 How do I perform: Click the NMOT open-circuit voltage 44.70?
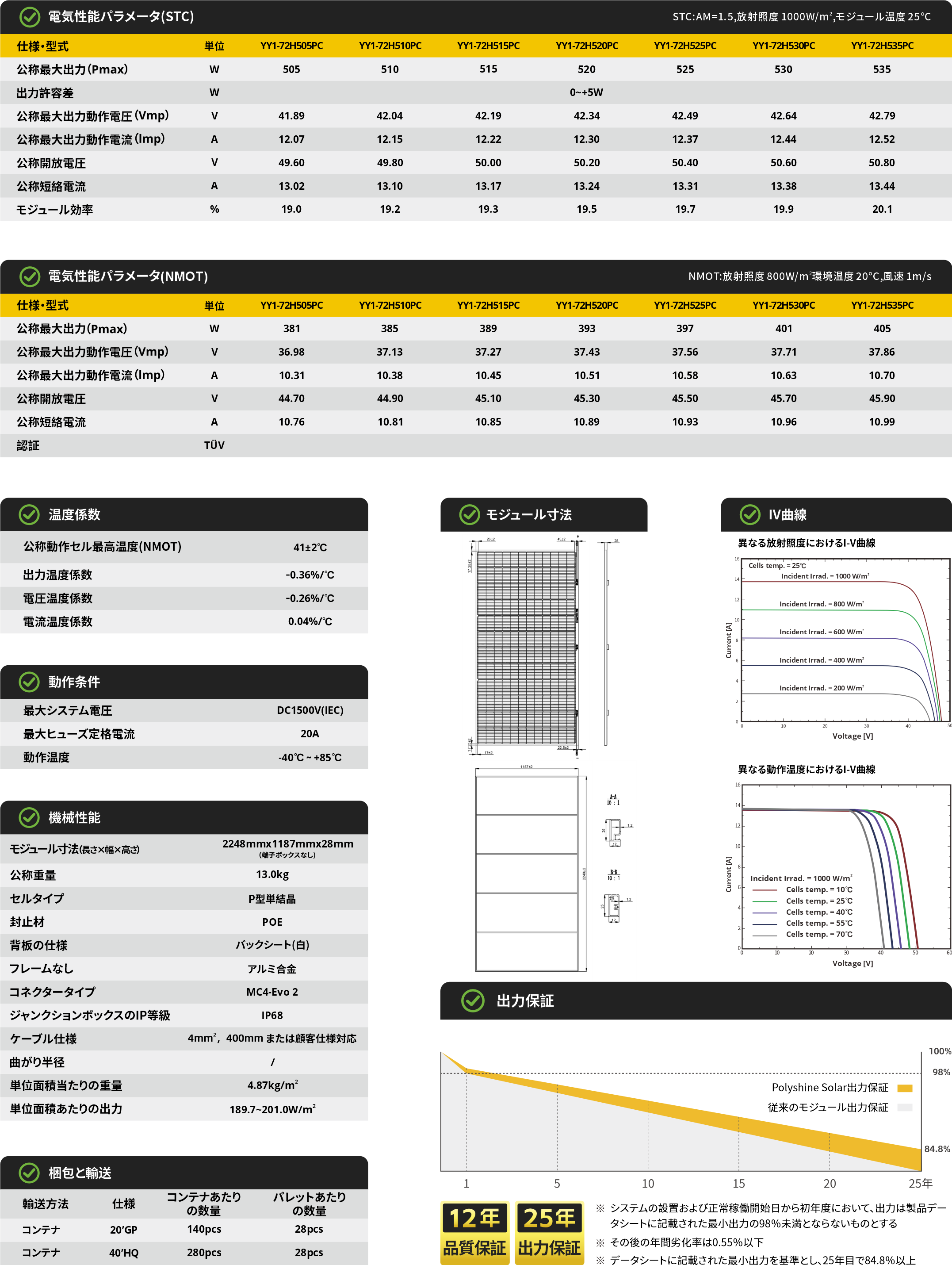pyautogui.click(x=291, y=399)
